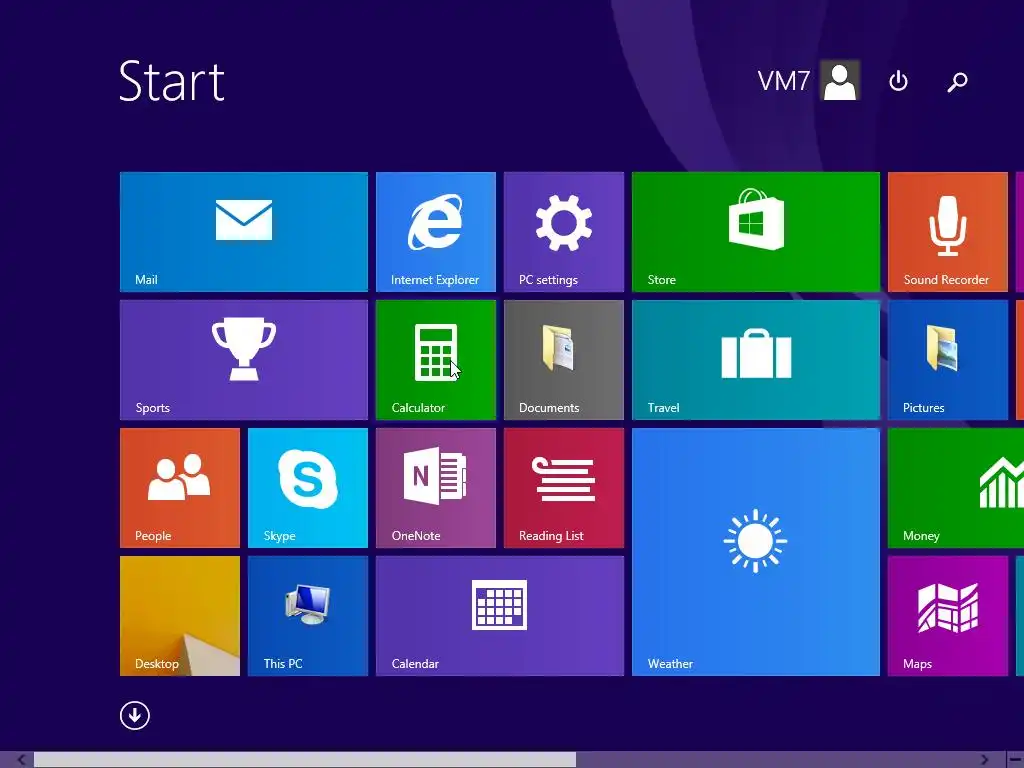Click the scrollbar right arrow
This screenshot has height=768, width=1024.
pyautogui.click(x=984, y=760)
